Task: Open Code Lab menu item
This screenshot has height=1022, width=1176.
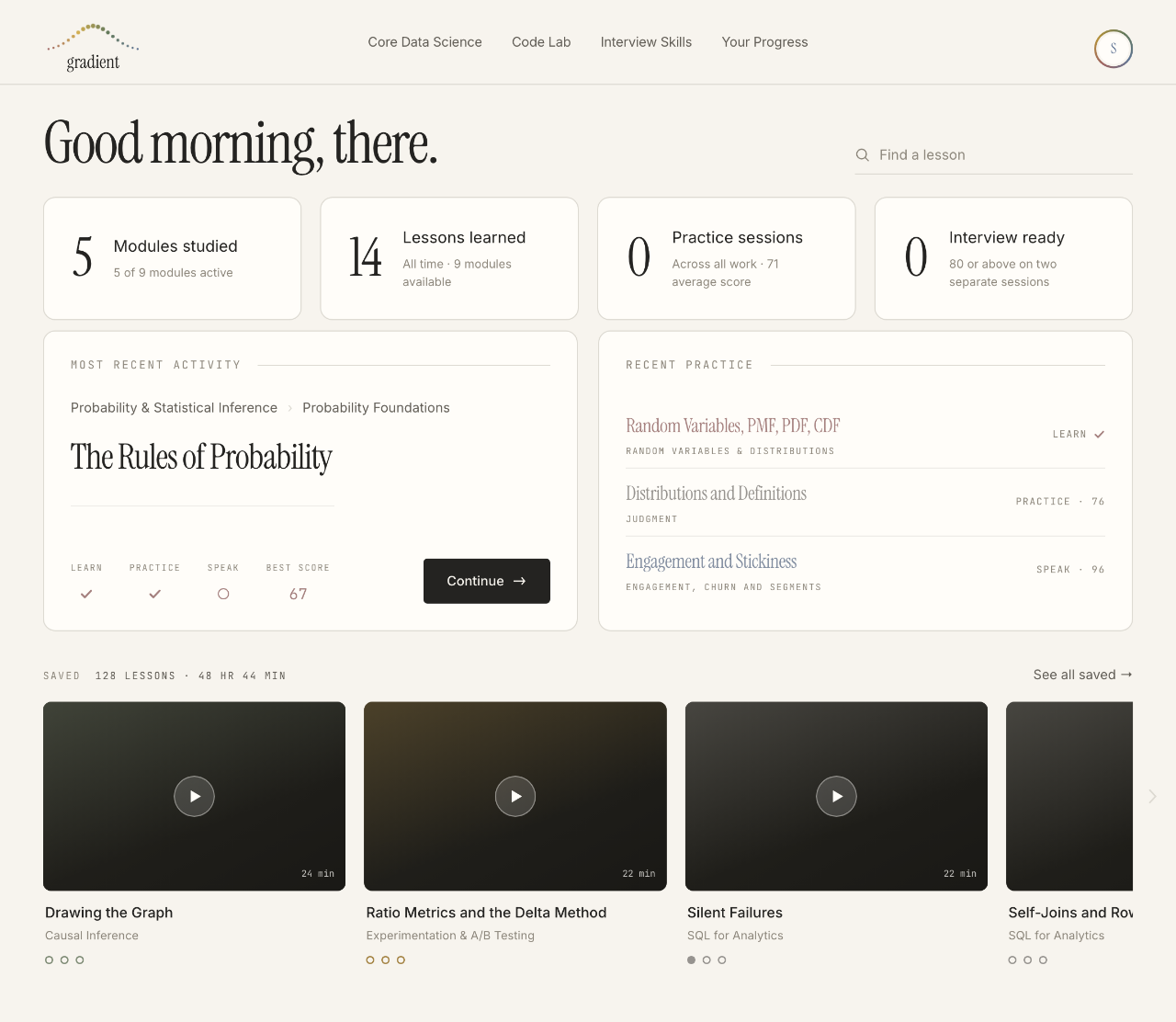Action: [541, 42]
